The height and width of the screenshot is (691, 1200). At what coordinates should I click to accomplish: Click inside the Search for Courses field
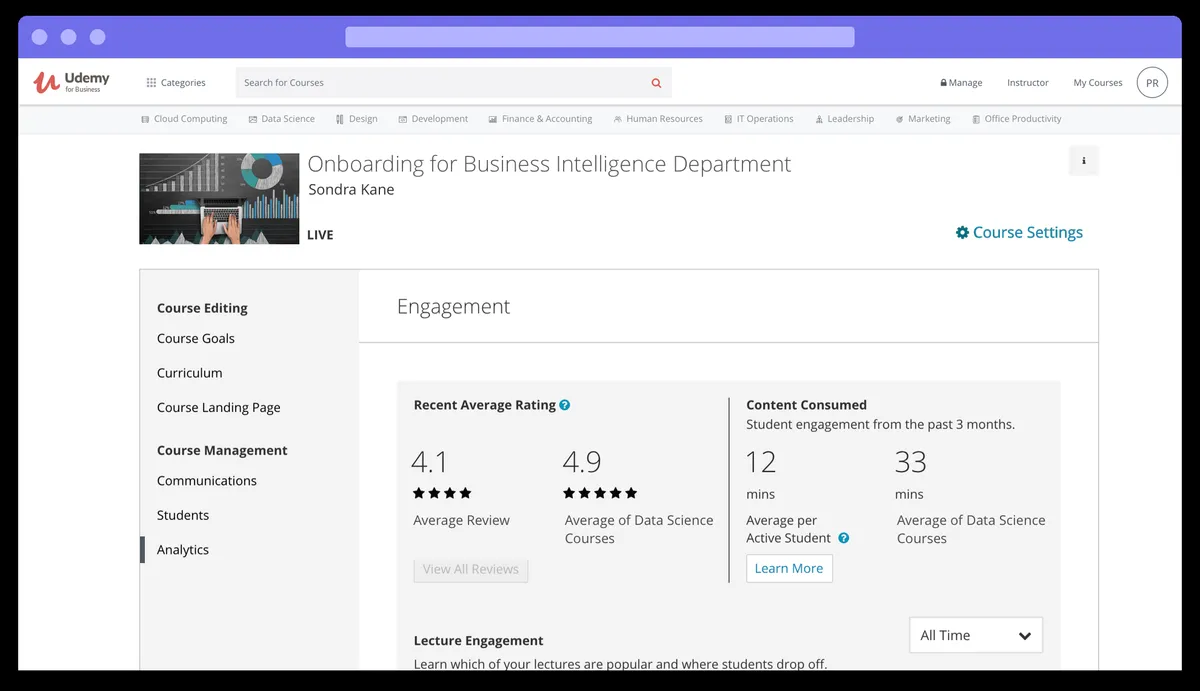[440, 83]
